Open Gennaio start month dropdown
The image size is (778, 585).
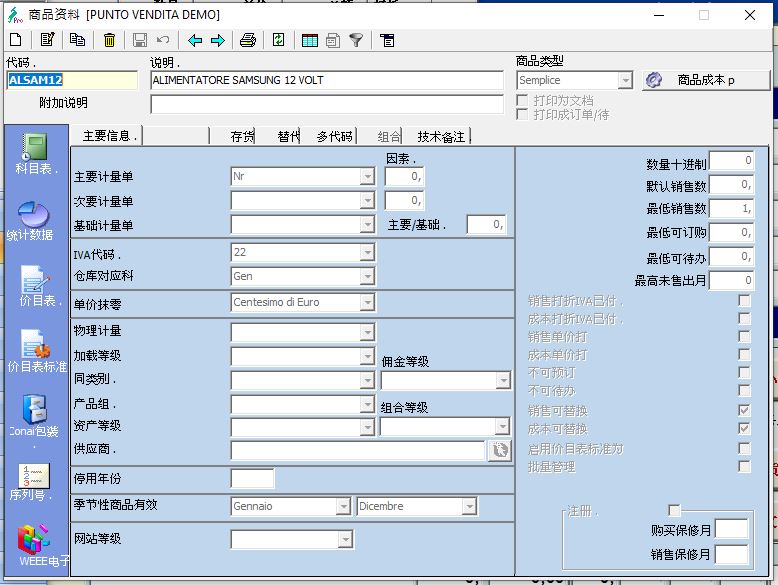343,506
